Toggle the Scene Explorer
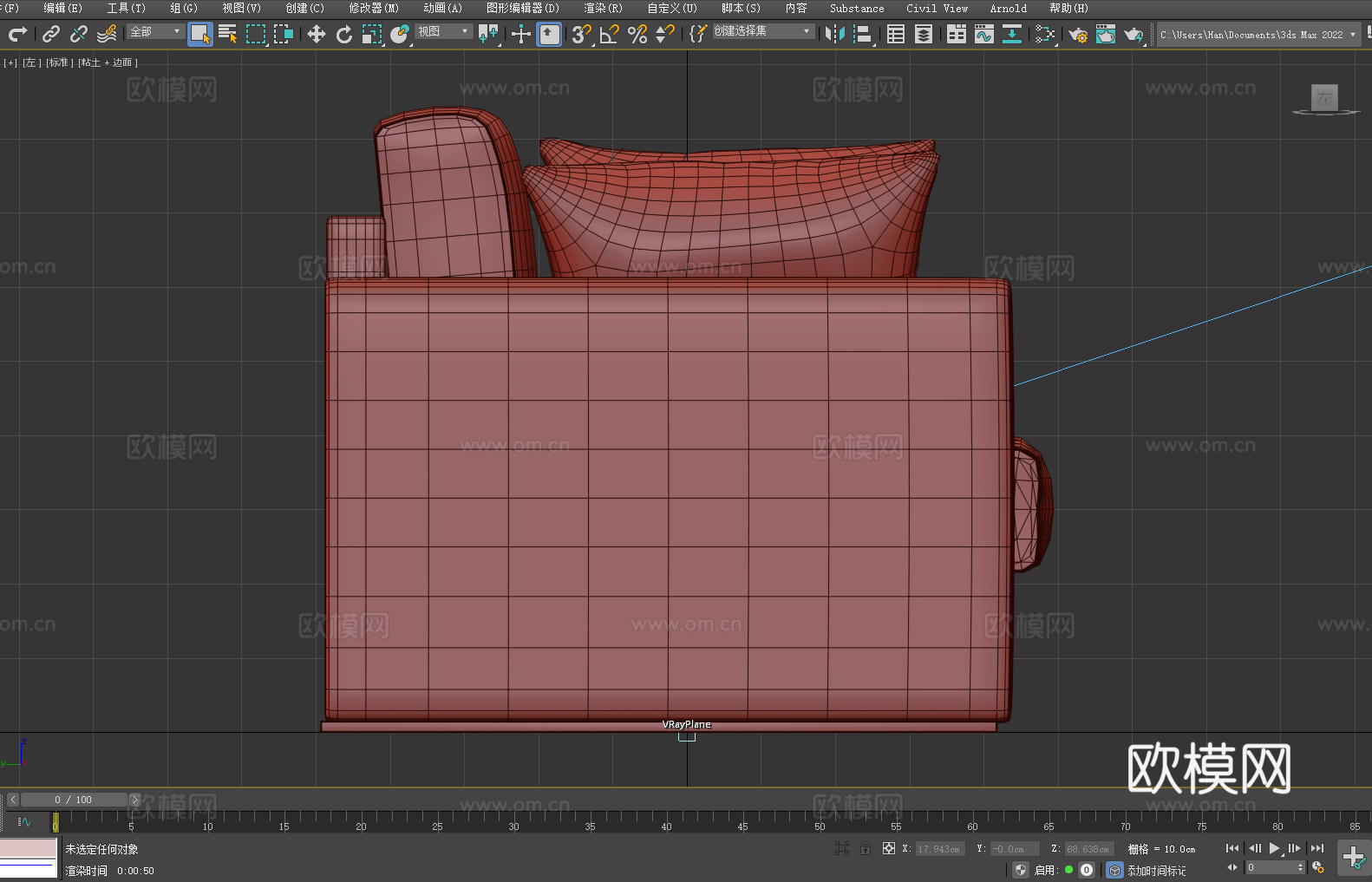 click(896, 34)
